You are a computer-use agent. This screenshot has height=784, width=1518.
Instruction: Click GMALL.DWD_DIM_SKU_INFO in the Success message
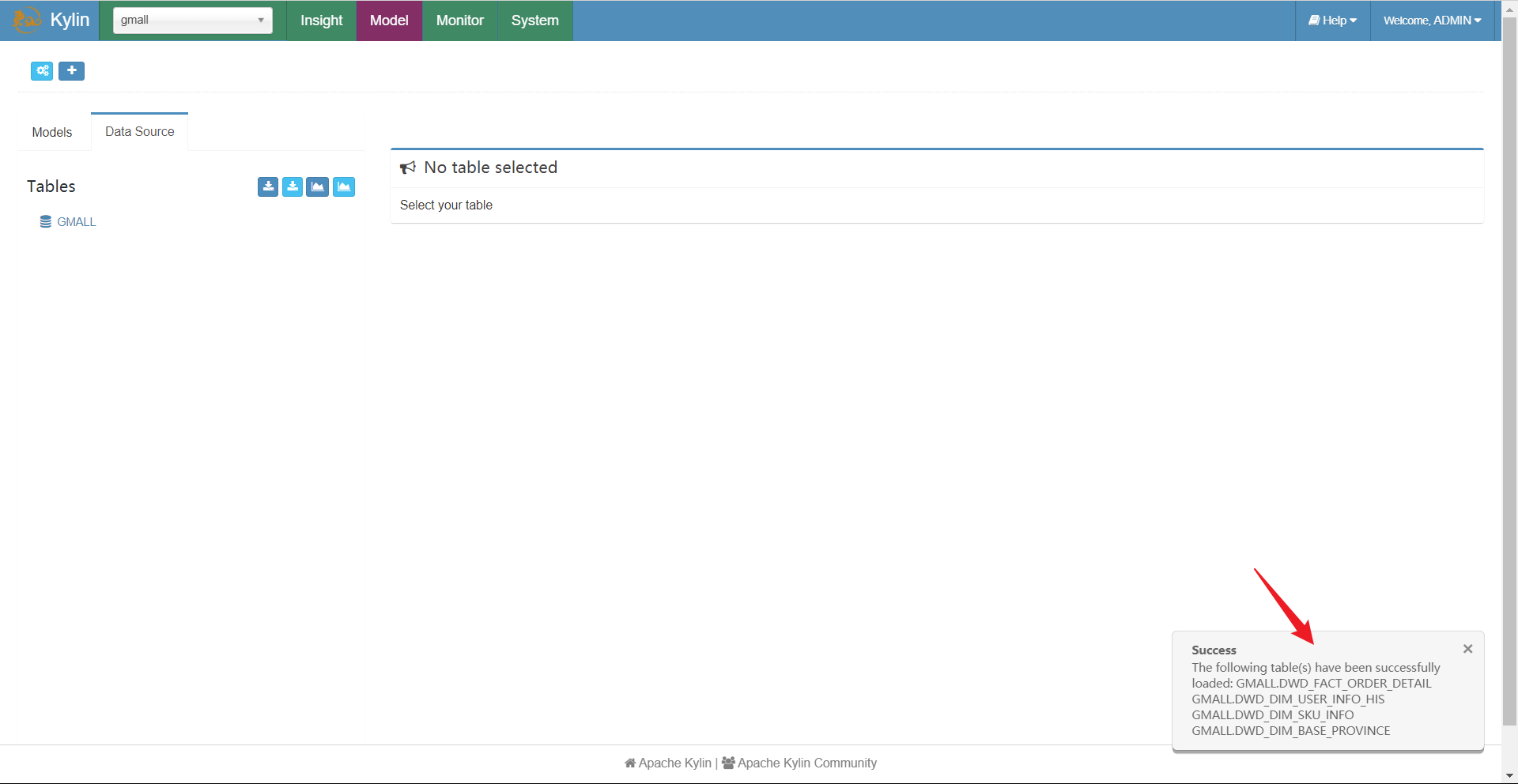(x=1272, y=715)
